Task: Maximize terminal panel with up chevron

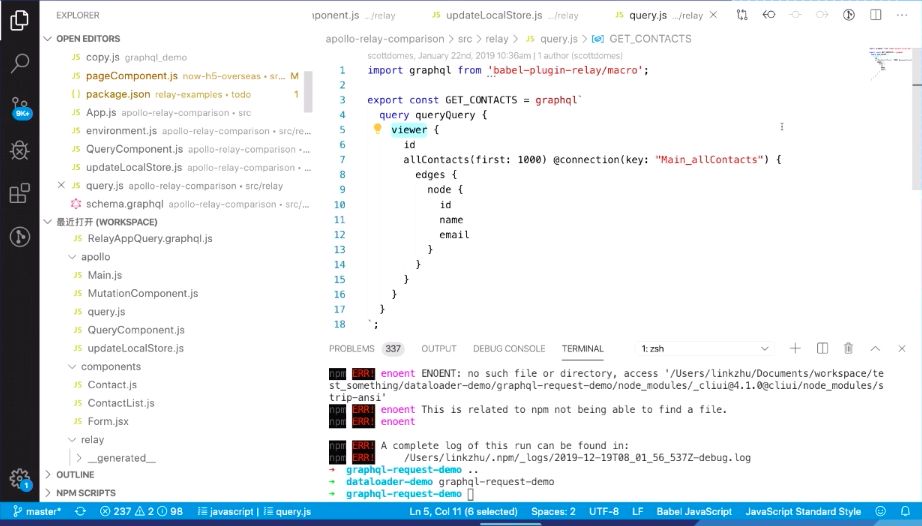Action: tap(875, 349)
